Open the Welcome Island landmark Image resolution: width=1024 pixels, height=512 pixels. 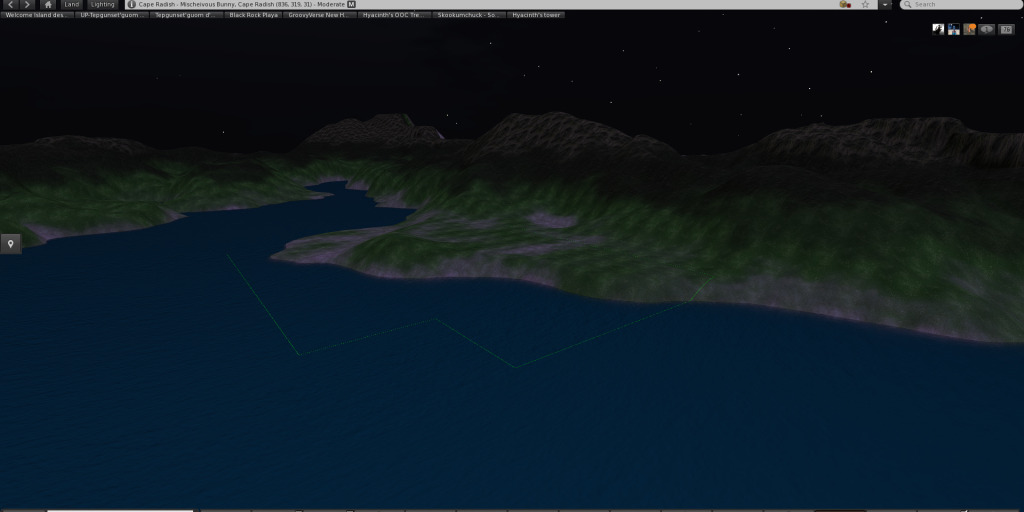point(37,16)
